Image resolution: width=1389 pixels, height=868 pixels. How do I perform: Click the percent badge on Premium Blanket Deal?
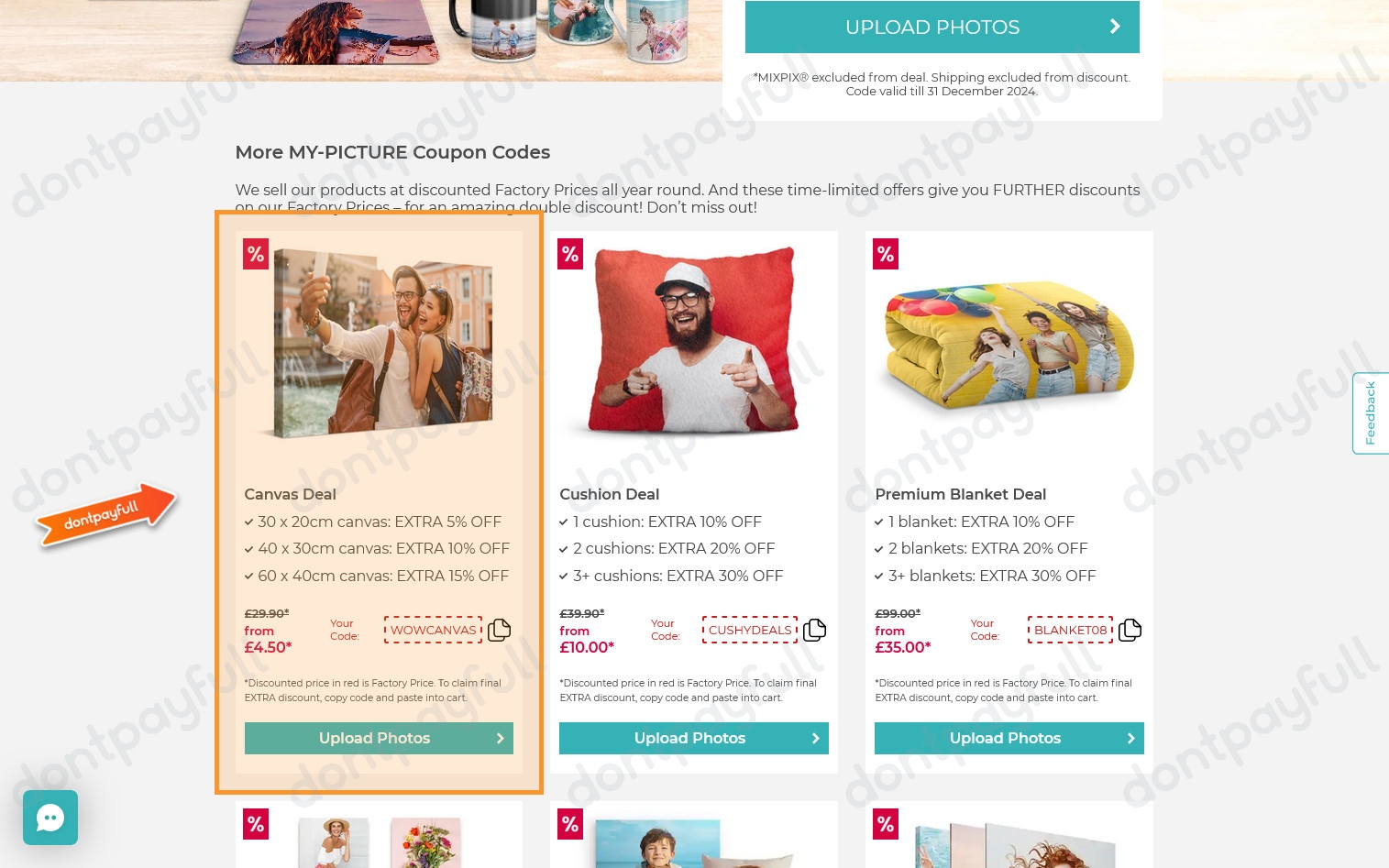click(x=886, y=254)
